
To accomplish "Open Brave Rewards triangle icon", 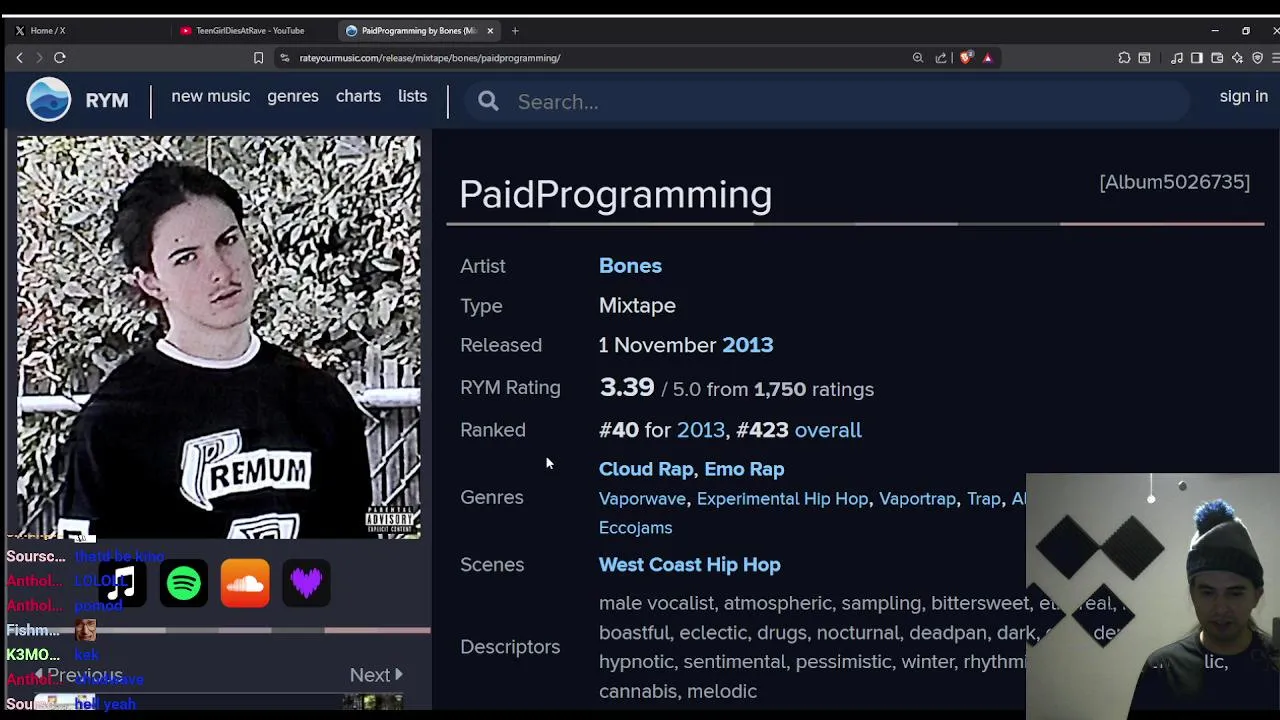I will (x=987, y=58).
